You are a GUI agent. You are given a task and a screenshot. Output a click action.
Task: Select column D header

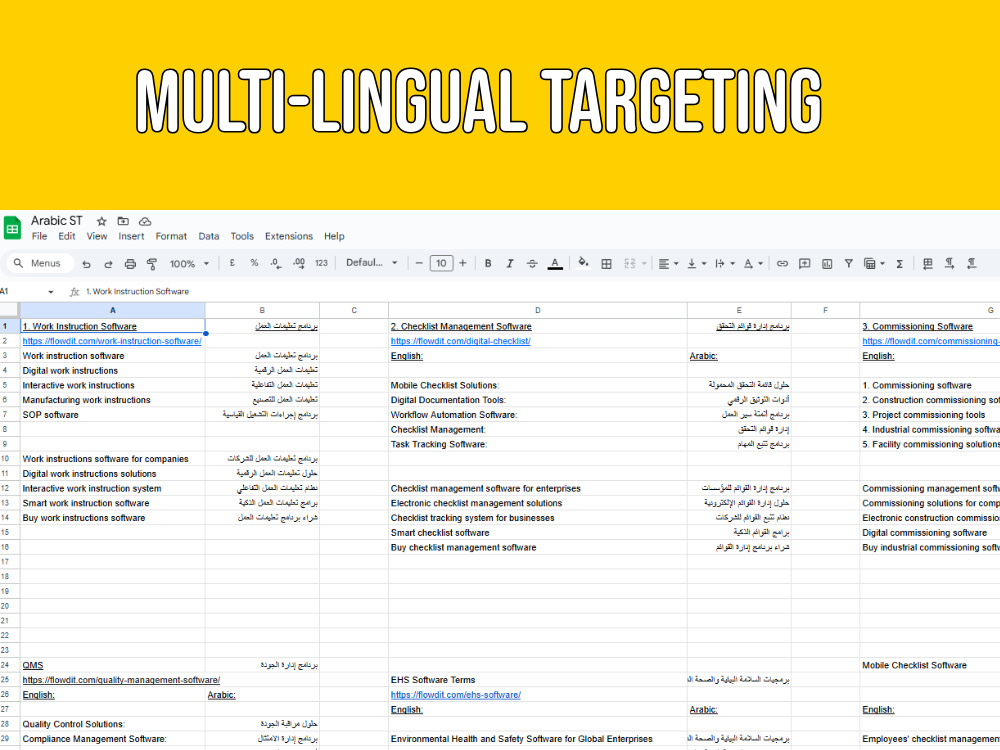click(x=538, y=310)
